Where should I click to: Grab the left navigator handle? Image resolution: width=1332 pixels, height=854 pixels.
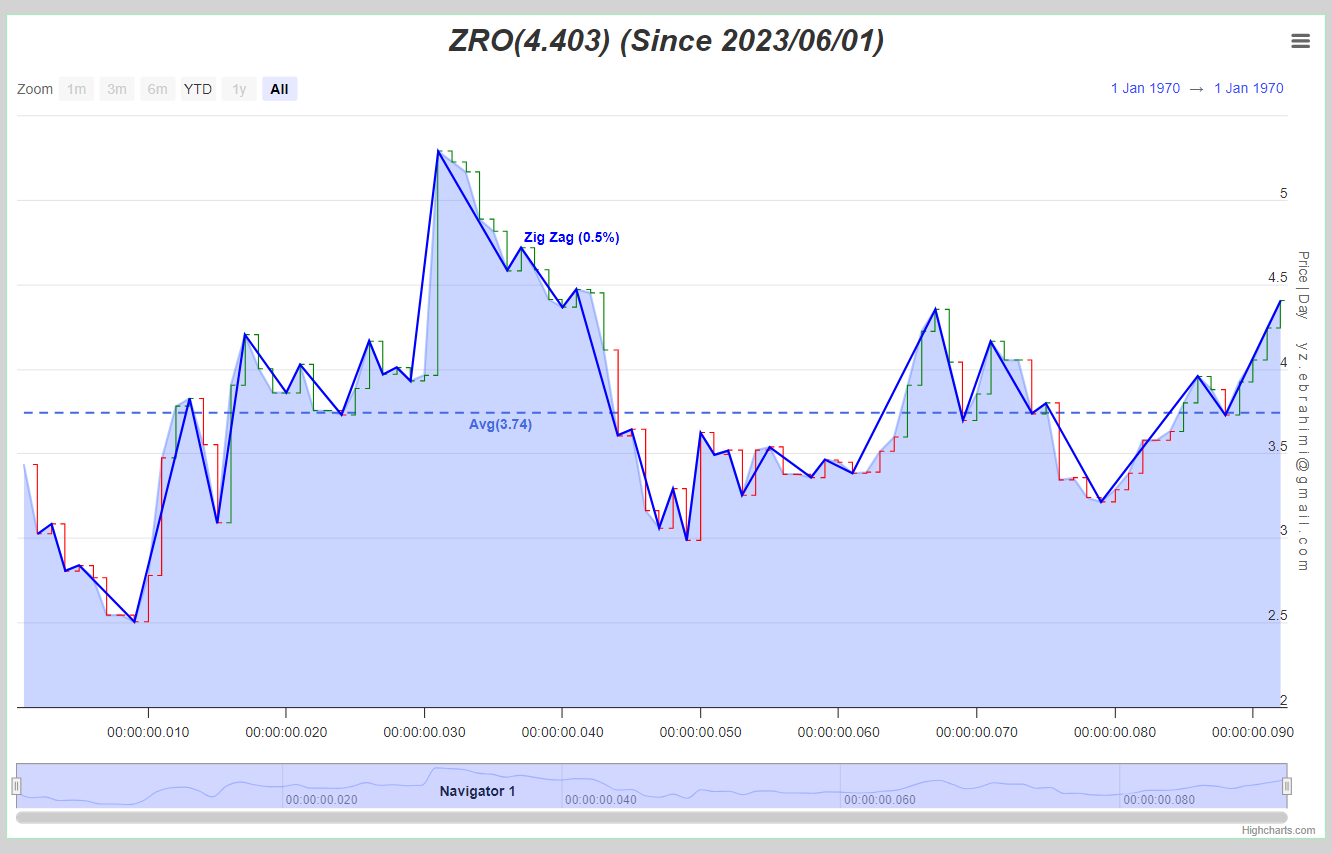coord(16,786)
